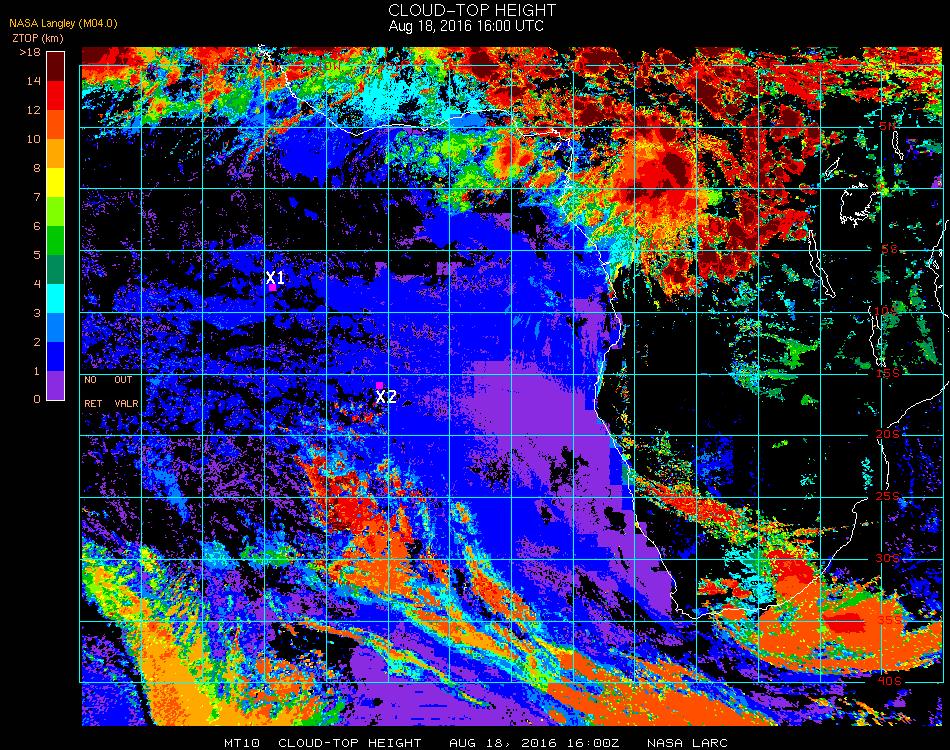Pick the teal-green 4–5 km legend swatch
Viewport: 950px width, 750px height.
[x=56, y=270]
